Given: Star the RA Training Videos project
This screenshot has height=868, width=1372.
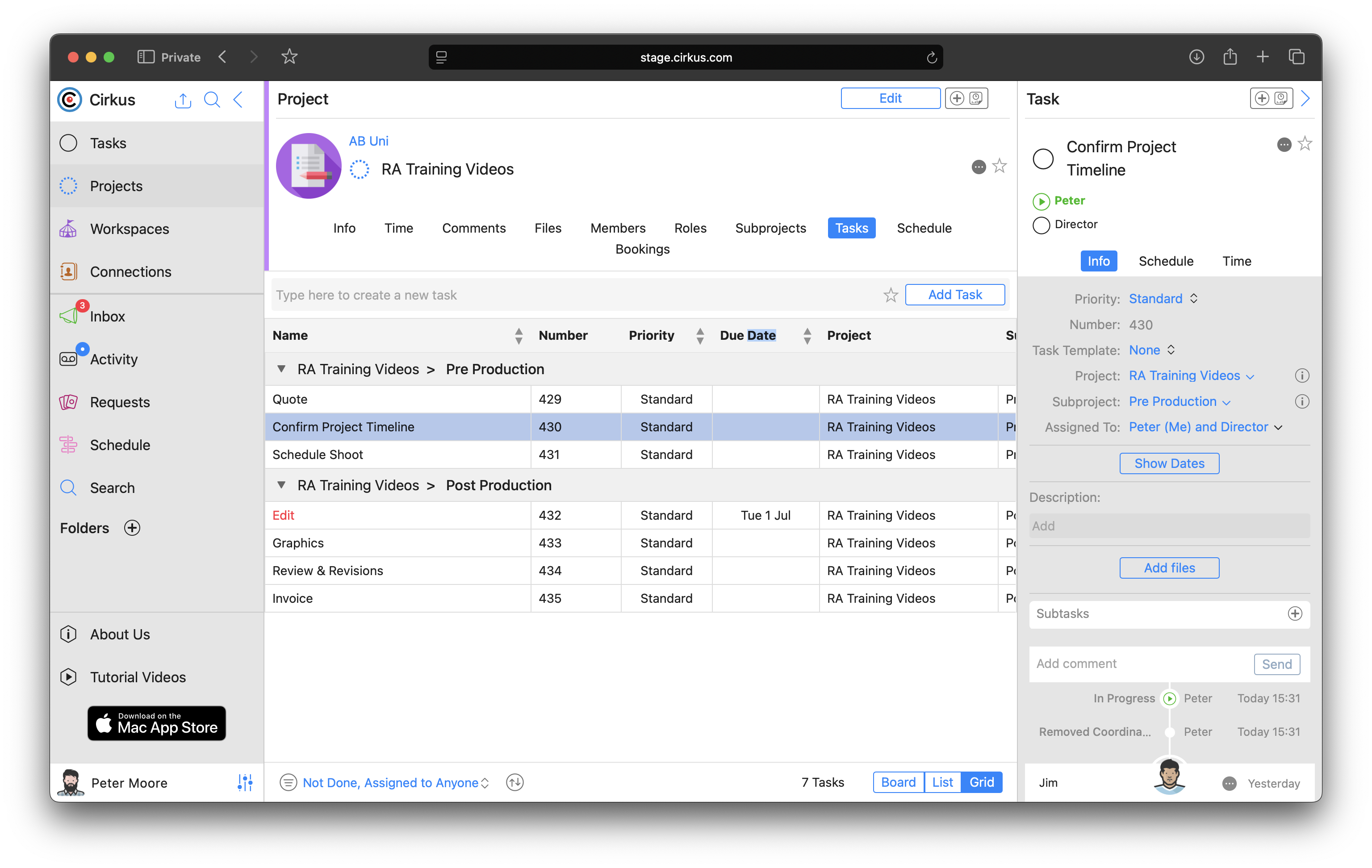Looking at the screenshot, I should click(1000, 166).
